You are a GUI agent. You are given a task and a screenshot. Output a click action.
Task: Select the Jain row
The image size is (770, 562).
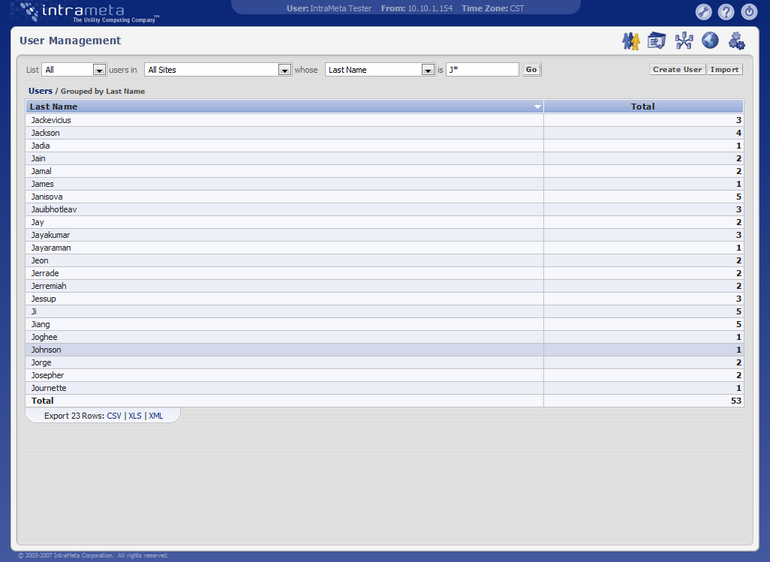point(385,159)
